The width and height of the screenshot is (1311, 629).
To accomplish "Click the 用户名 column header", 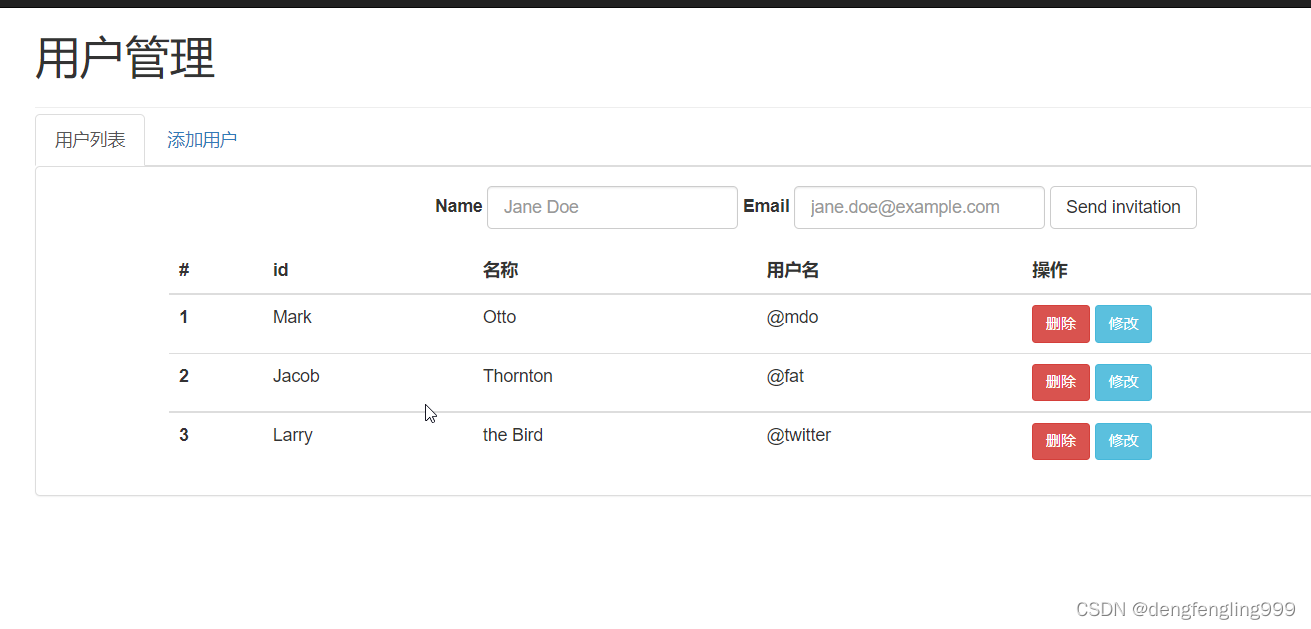I will (793, 270).
